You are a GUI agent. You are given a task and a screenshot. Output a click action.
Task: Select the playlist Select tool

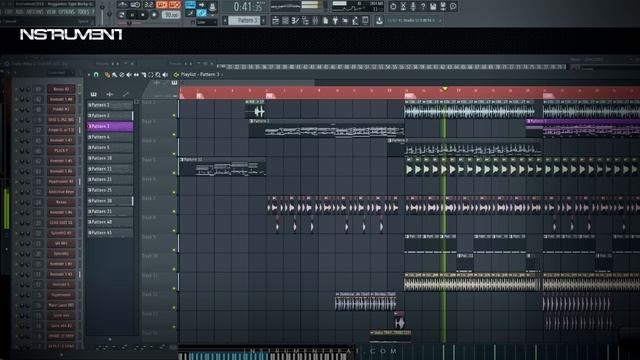click(151, 75)
